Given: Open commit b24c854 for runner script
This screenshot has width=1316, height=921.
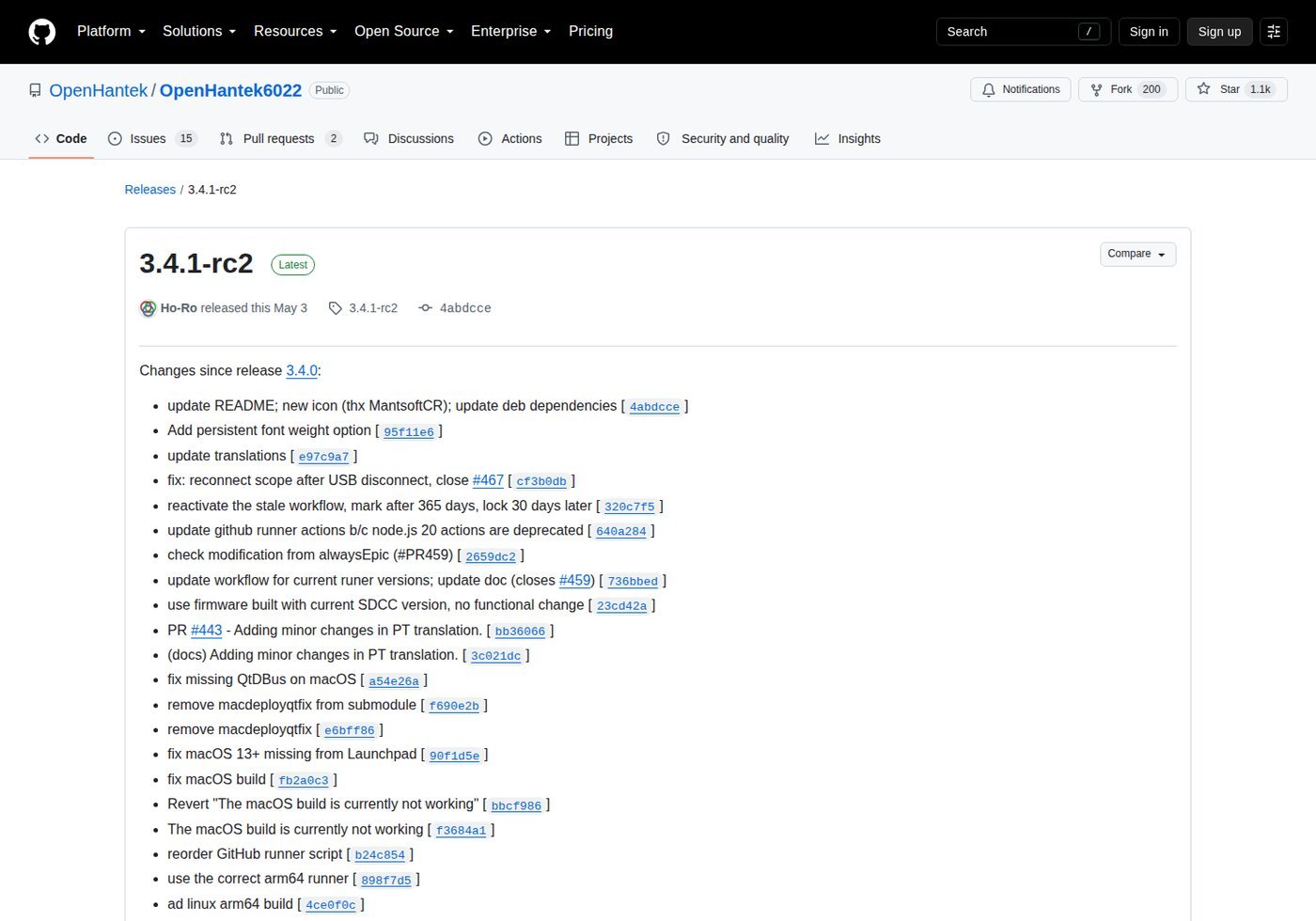Looking at the screenshot, I should click(x=380, y=855).
